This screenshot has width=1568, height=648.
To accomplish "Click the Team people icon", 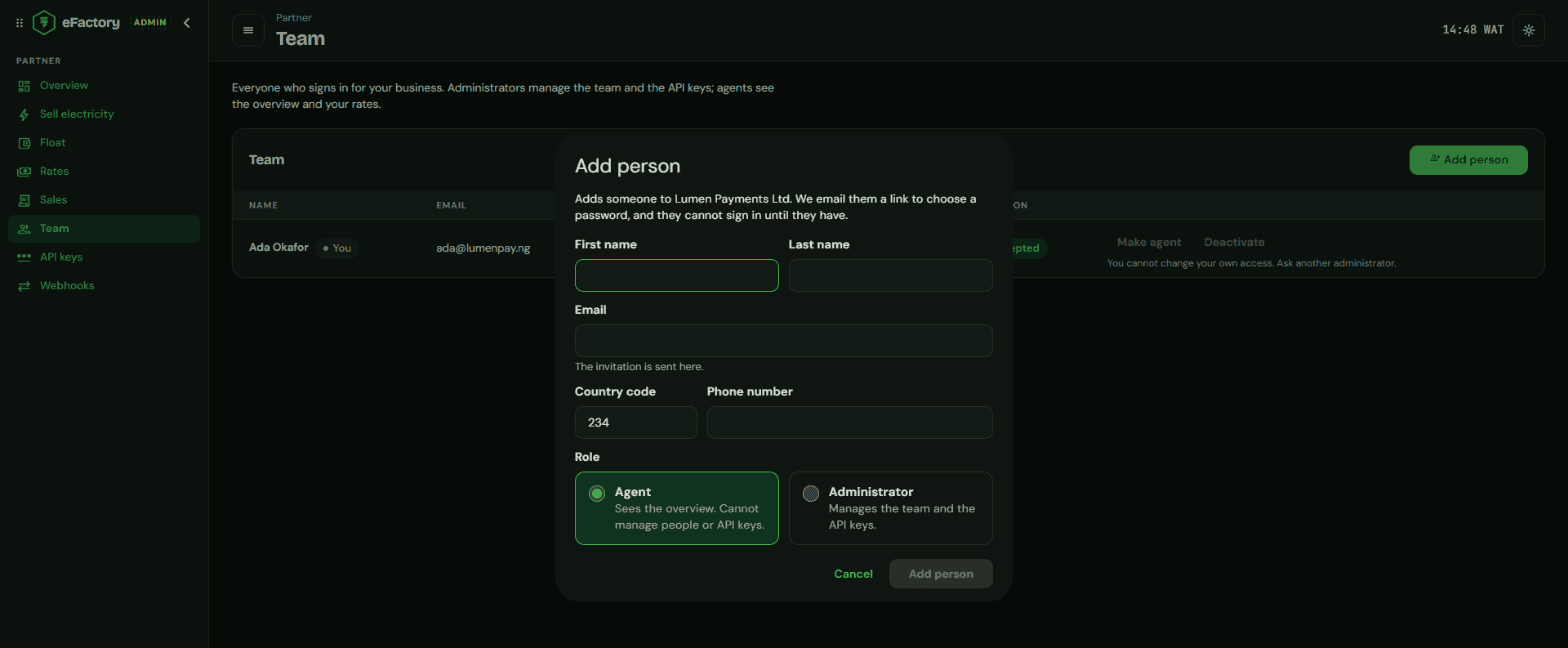I will [x=24, y=229].
